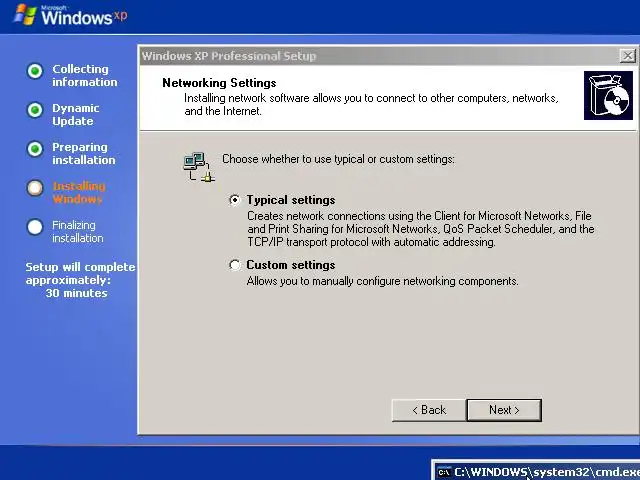Click the Collecting information step indicator

(35, 71)
